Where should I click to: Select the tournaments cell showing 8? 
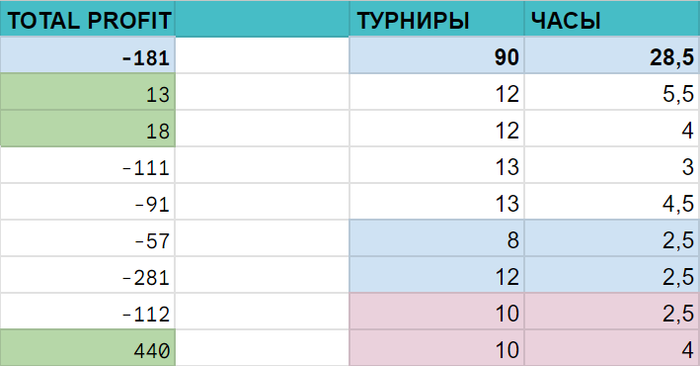(x=437, y=238)
